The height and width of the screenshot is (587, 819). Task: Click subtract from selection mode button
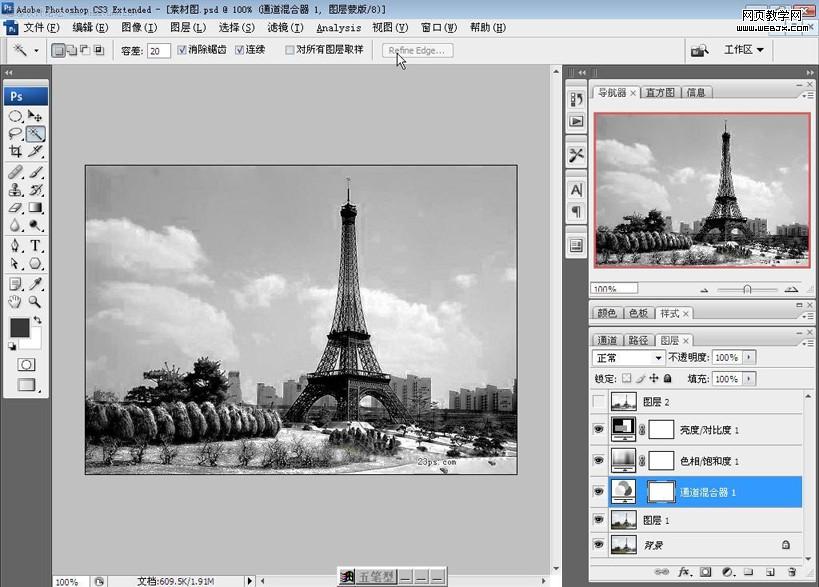pos(85,50)
